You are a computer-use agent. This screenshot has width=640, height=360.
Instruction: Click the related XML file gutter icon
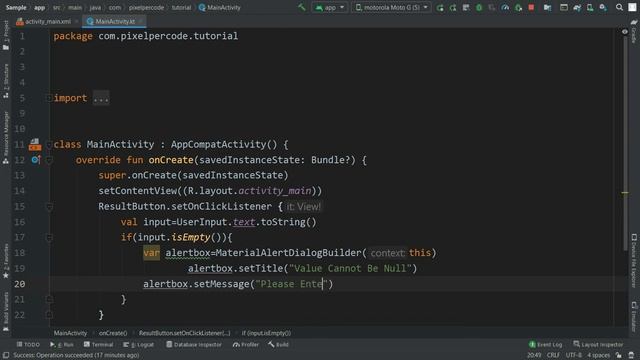(x=35, y=144)
